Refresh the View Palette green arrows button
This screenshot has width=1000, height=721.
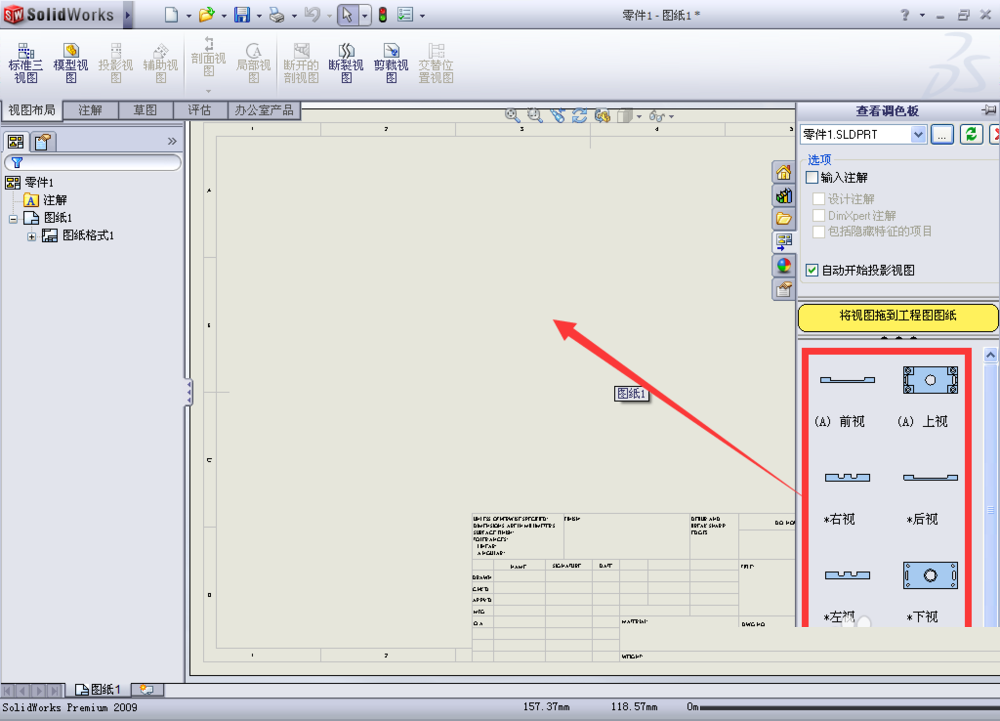tap(971, 134)
